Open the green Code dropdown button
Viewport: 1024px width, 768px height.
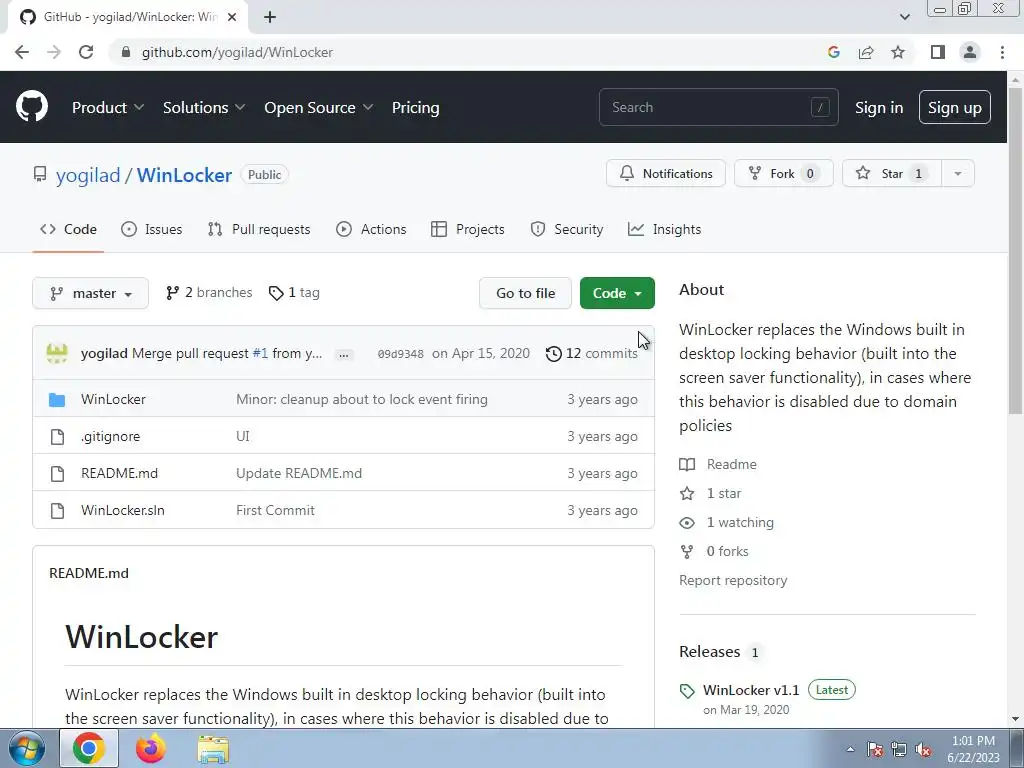617,293
